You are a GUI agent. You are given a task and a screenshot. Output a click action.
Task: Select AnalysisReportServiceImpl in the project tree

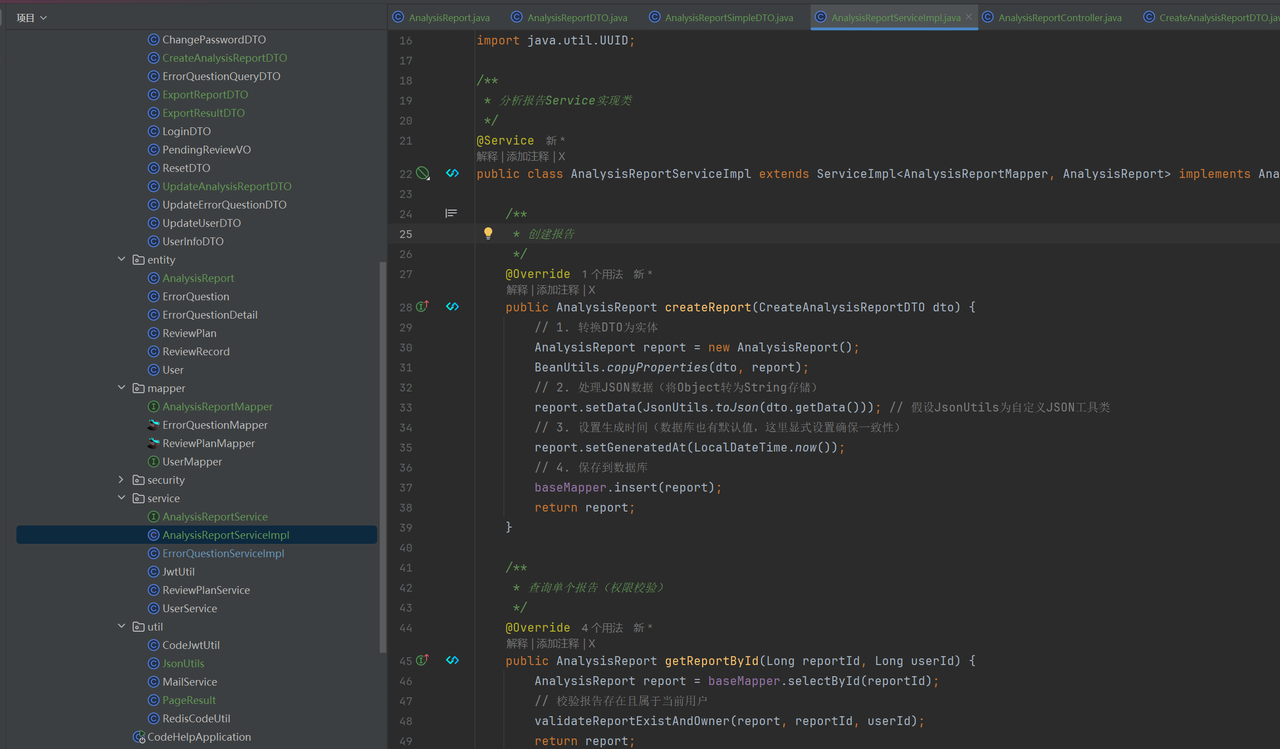click(226, 535)
